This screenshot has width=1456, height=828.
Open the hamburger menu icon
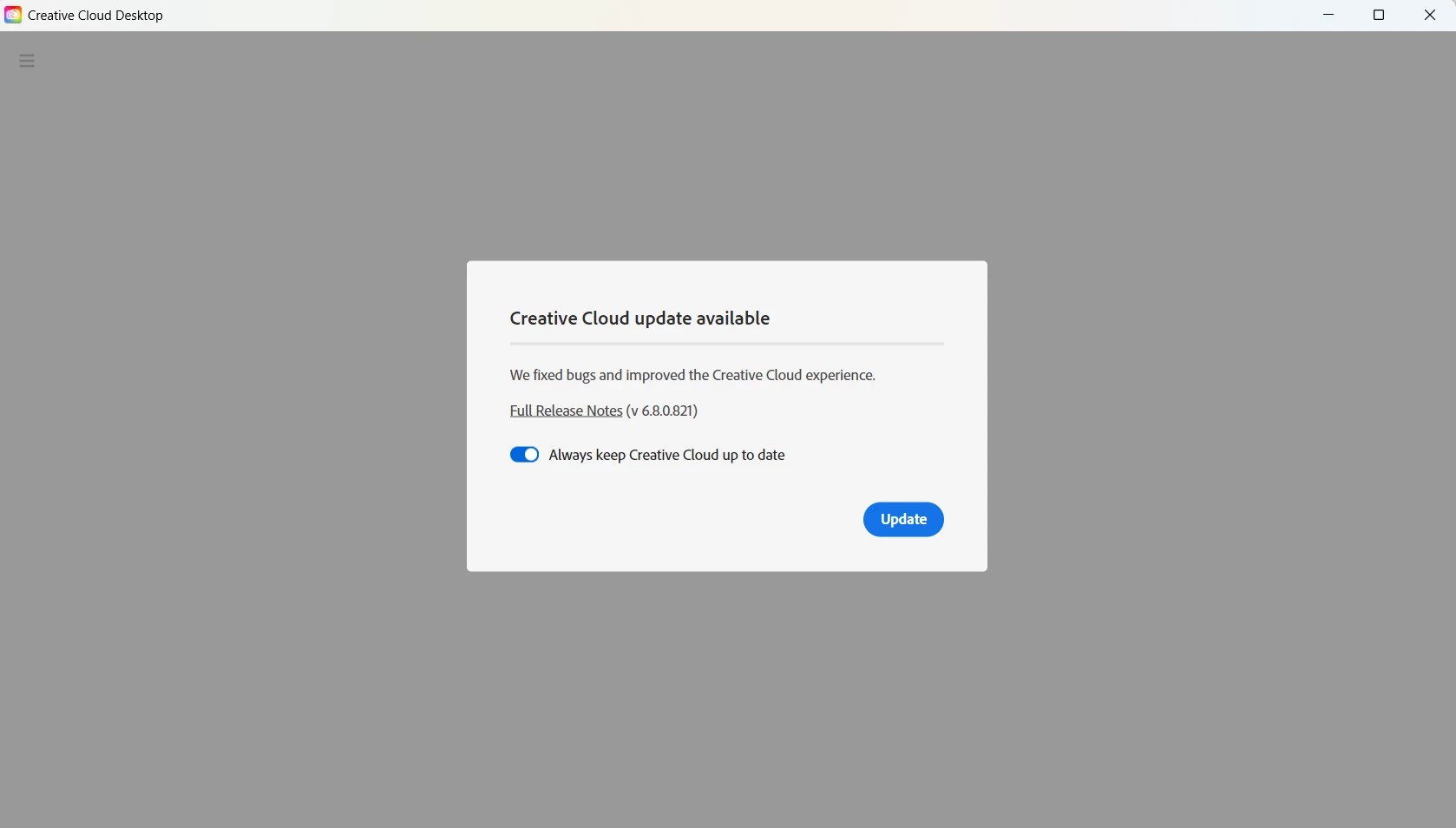point(27,61)
